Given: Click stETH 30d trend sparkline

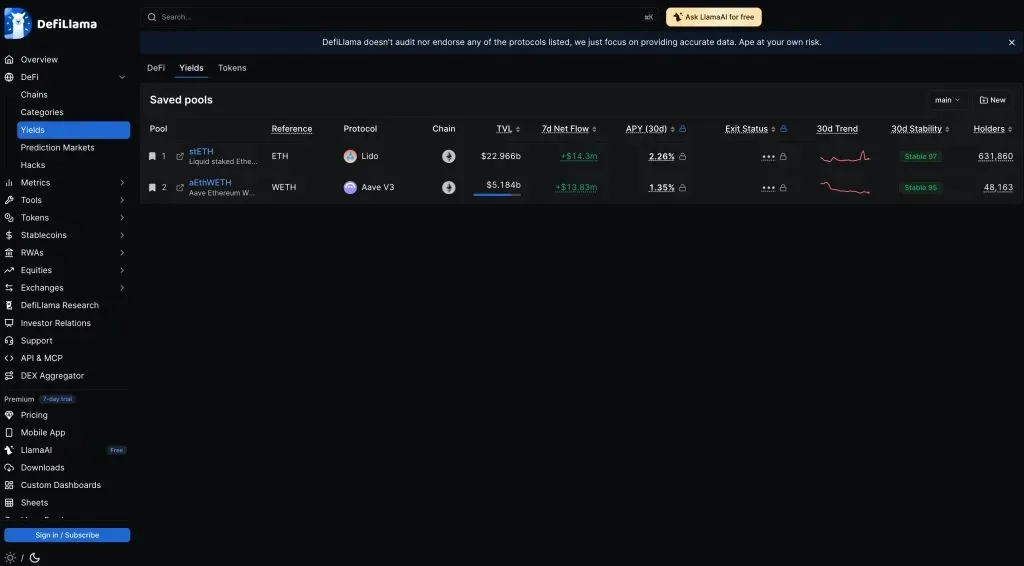Looking at the screenshot, I should [844, 157].
